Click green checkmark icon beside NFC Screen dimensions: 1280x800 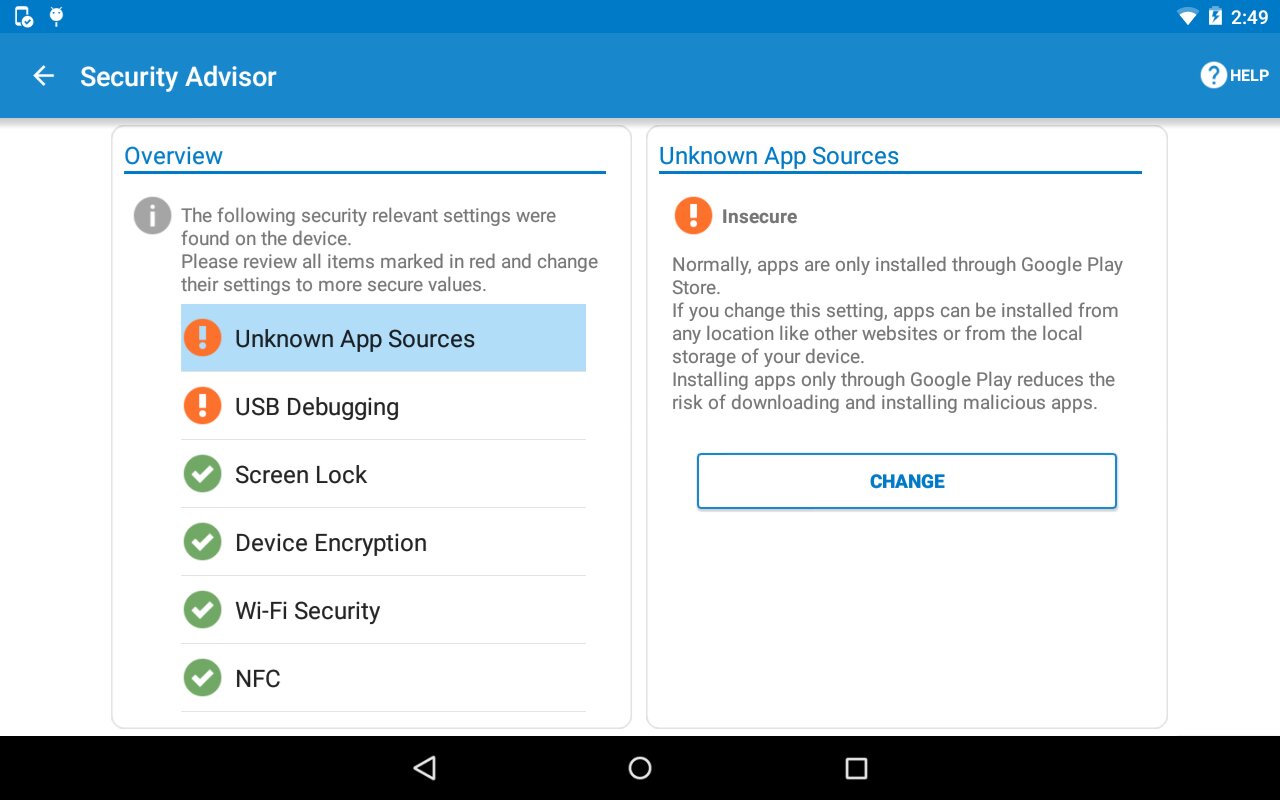click(x=203, y=678)
